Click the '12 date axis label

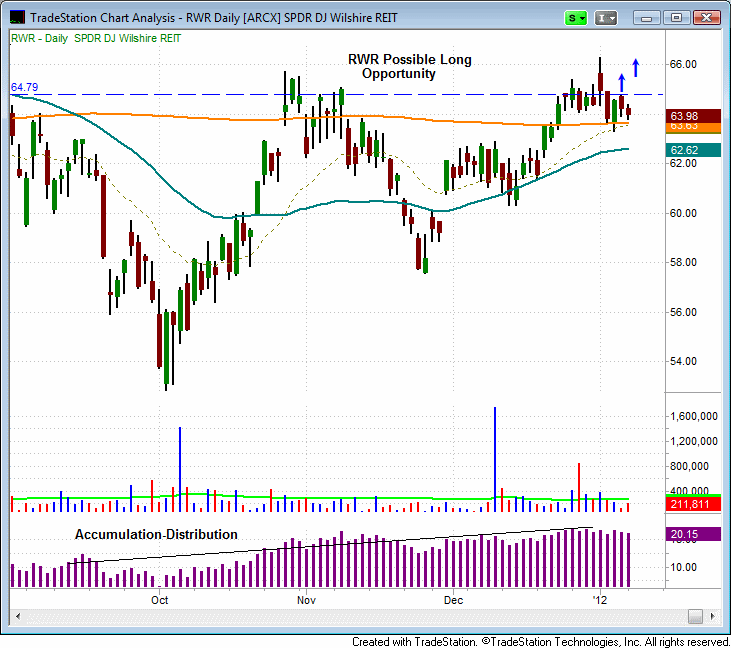(x=600, y=600)
